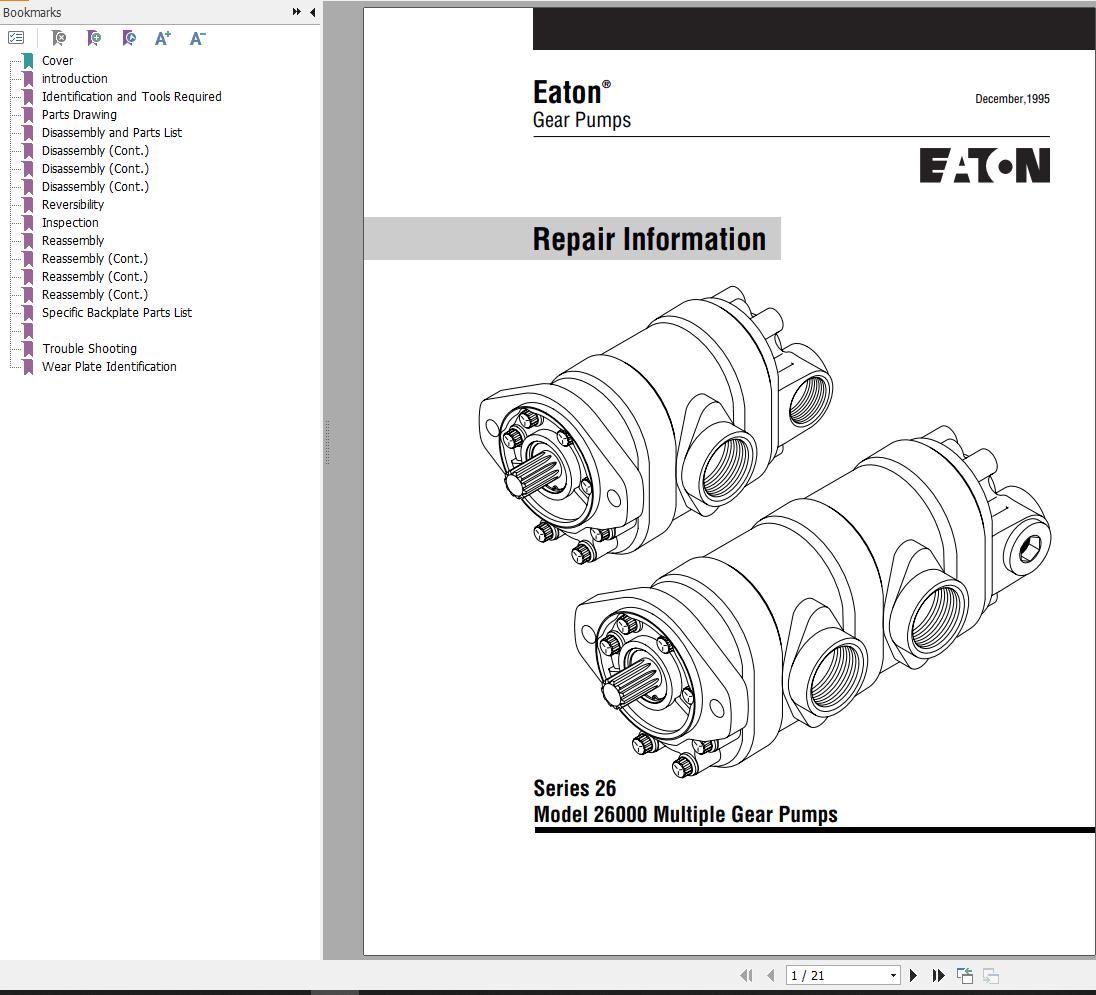Screen dimensions: 1096x995
Task: Go to last page using skip-forward icon
Action: (x=938, y=975)
